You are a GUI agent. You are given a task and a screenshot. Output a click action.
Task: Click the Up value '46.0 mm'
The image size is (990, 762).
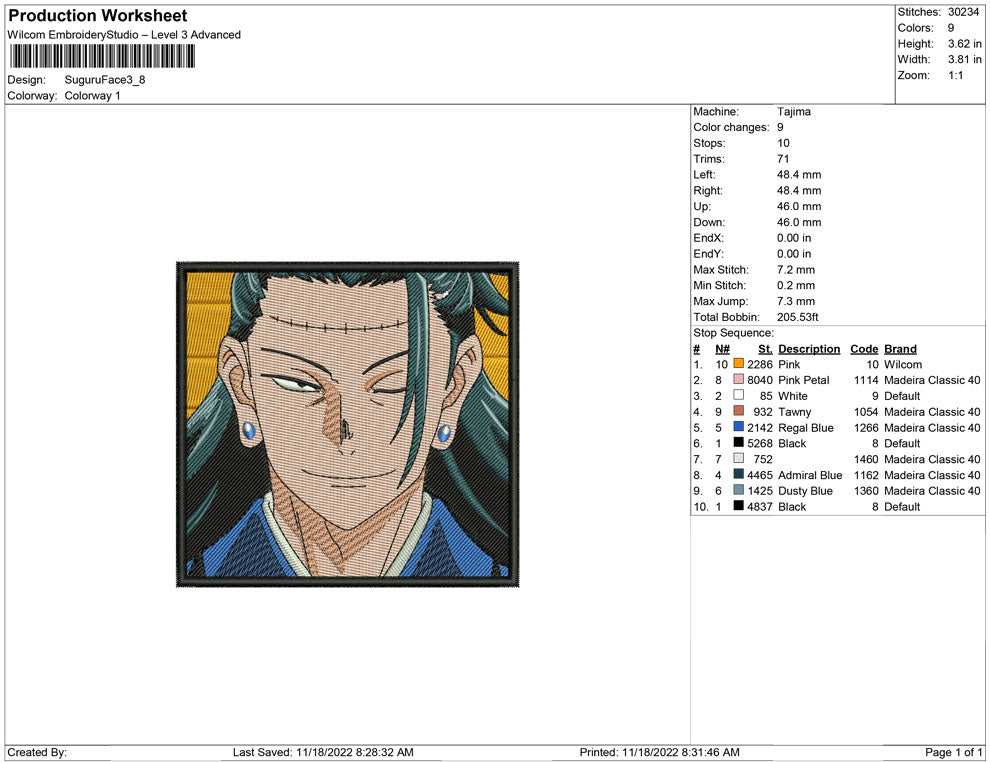click(x=799, y=206)
